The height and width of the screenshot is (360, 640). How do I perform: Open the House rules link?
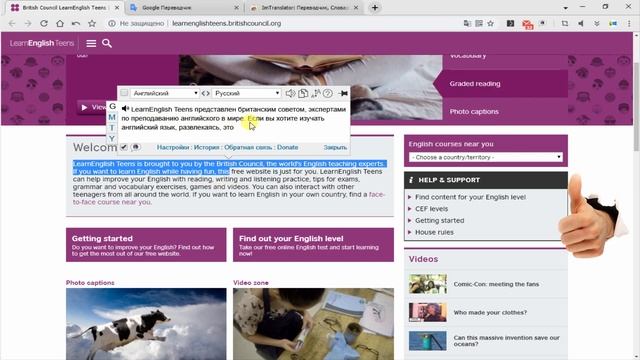coord(434,232)
